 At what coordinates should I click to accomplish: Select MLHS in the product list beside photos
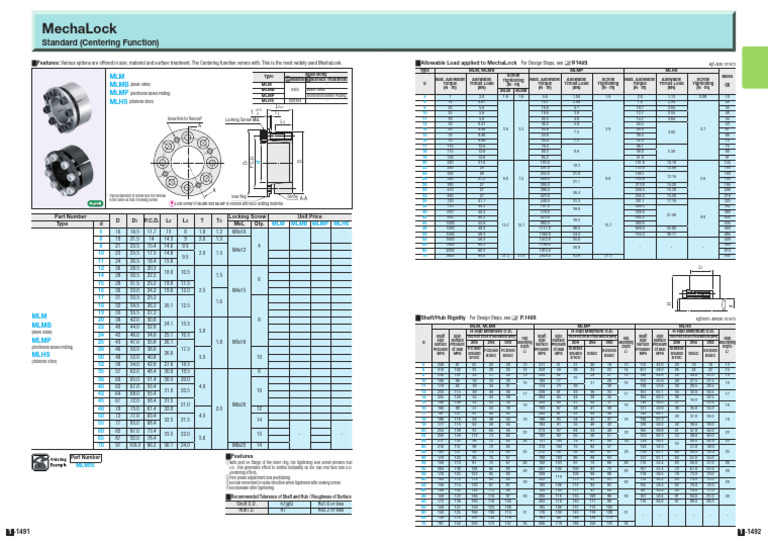coord(119,101)
